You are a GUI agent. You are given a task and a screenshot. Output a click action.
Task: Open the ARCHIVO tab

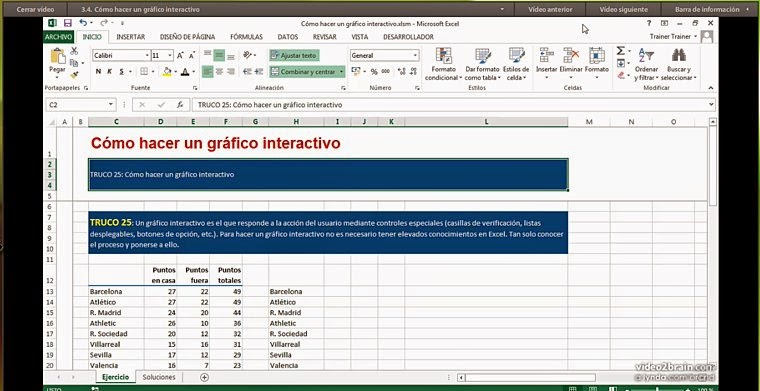(58, 37)
